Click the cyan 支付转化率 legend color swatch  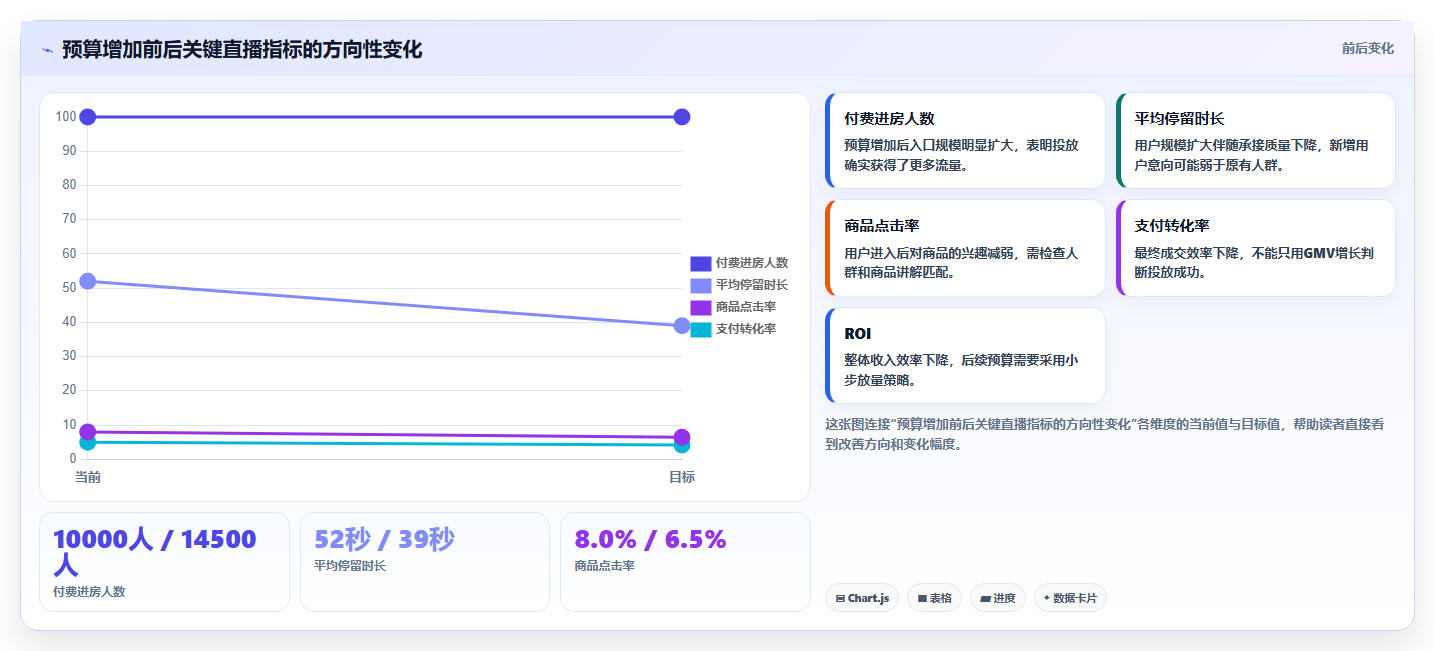coord(701,329)
